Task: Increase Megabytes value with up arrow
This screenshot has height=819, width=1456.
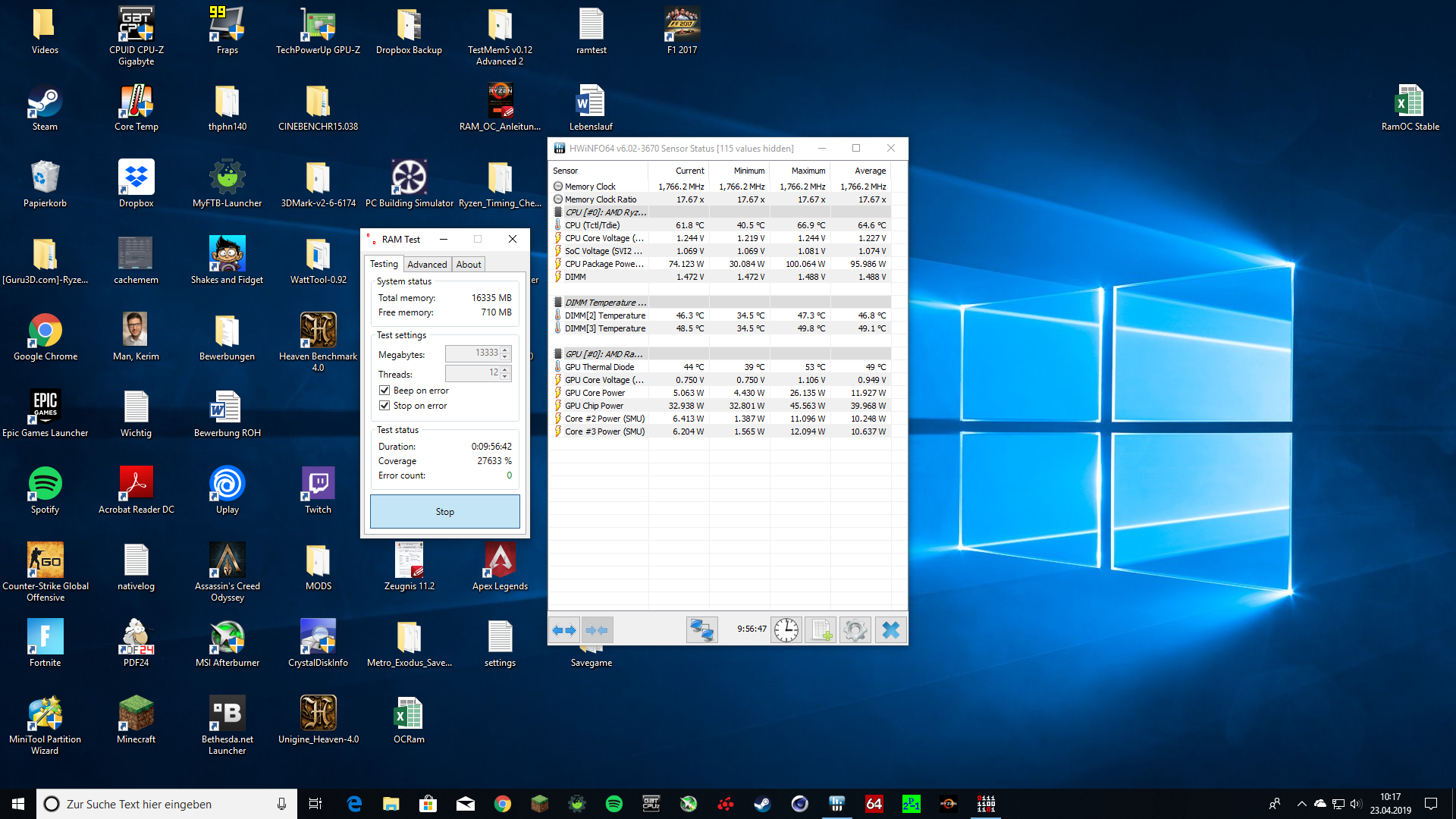Action: click(506, 350)
